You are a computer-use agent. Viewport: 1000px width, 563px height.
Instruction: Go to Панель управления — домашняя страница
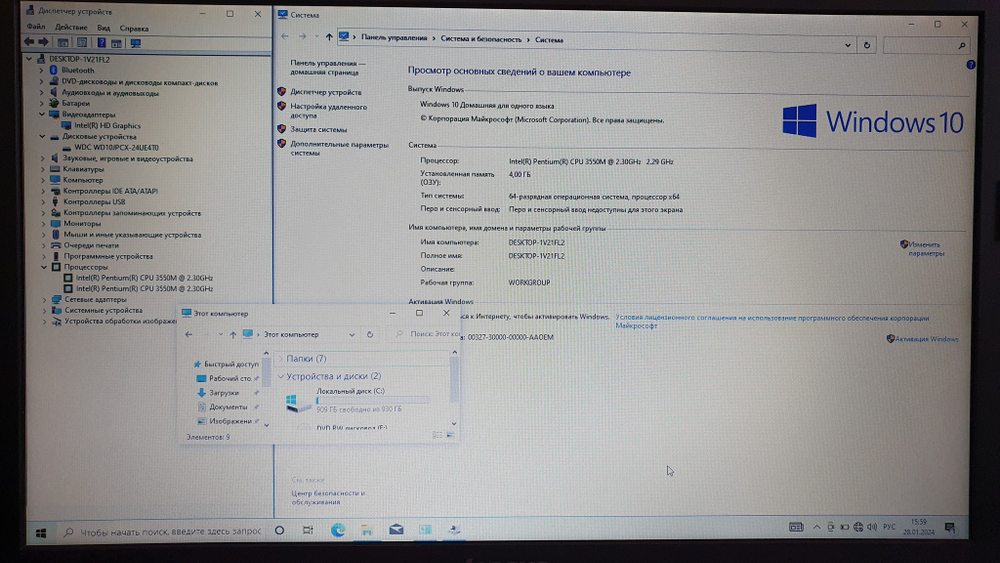tap(328, 68)
